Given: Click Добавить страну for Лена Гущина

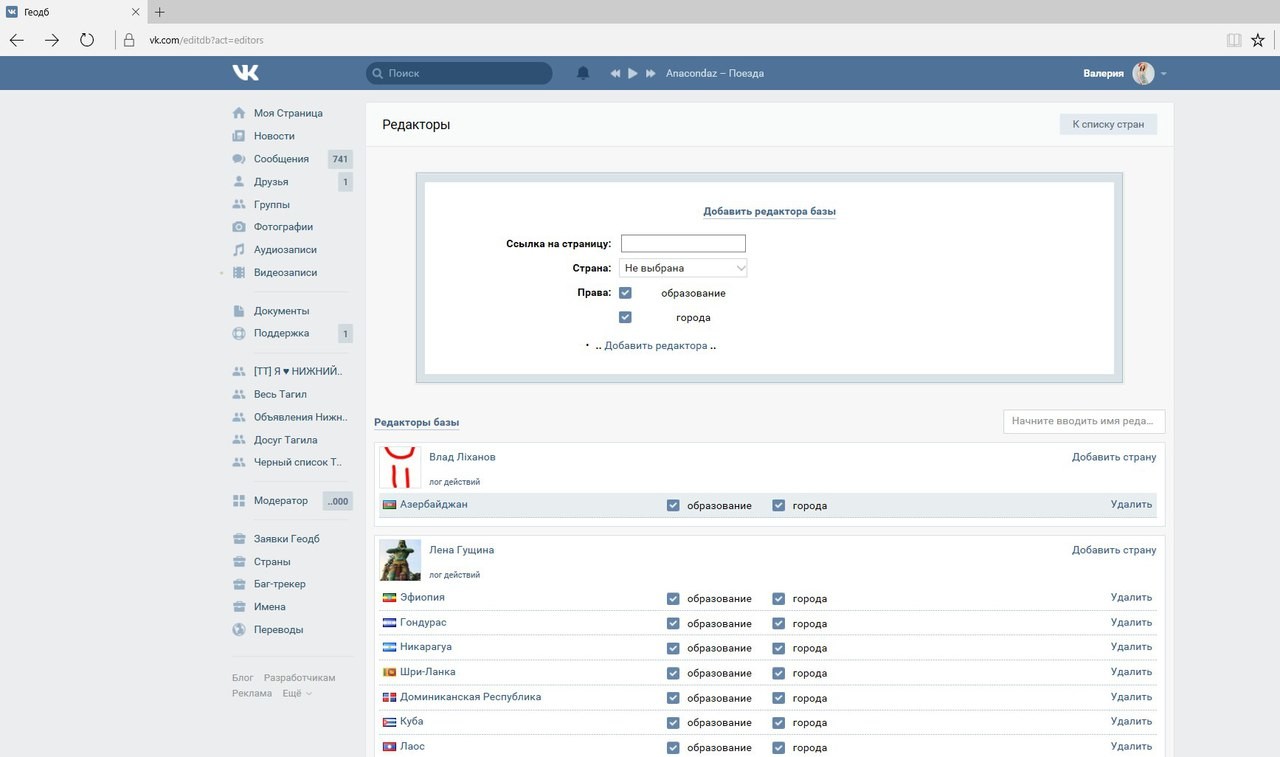Looking at the screenshot, I should tap(1114, 550).
